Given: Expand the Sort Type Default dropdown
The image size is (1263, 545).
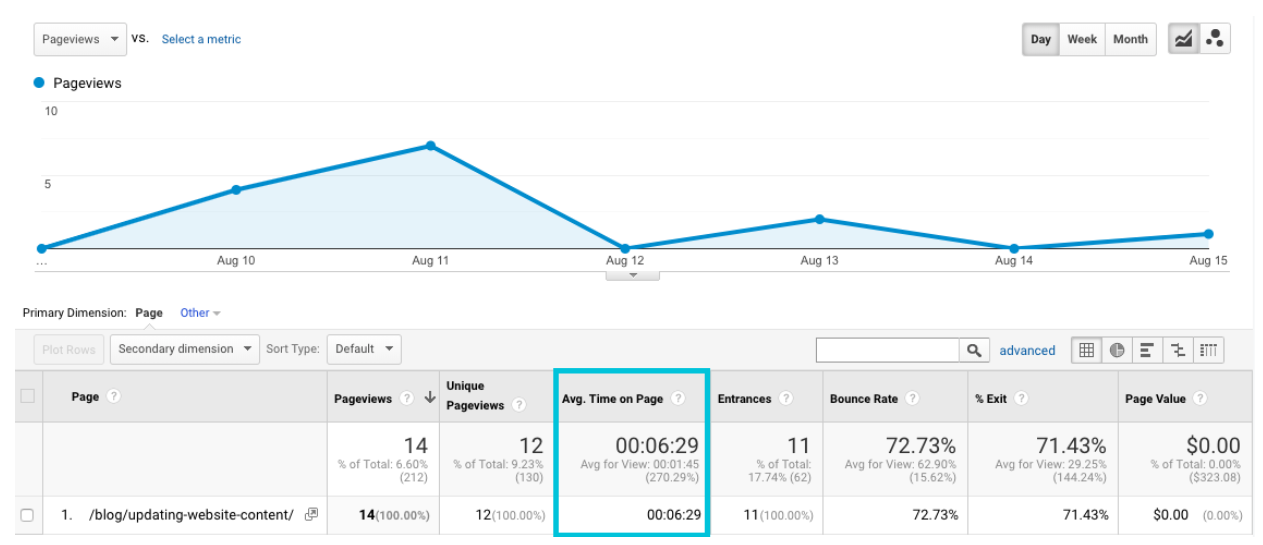Looking at the screenshot, I should (364, 349).
